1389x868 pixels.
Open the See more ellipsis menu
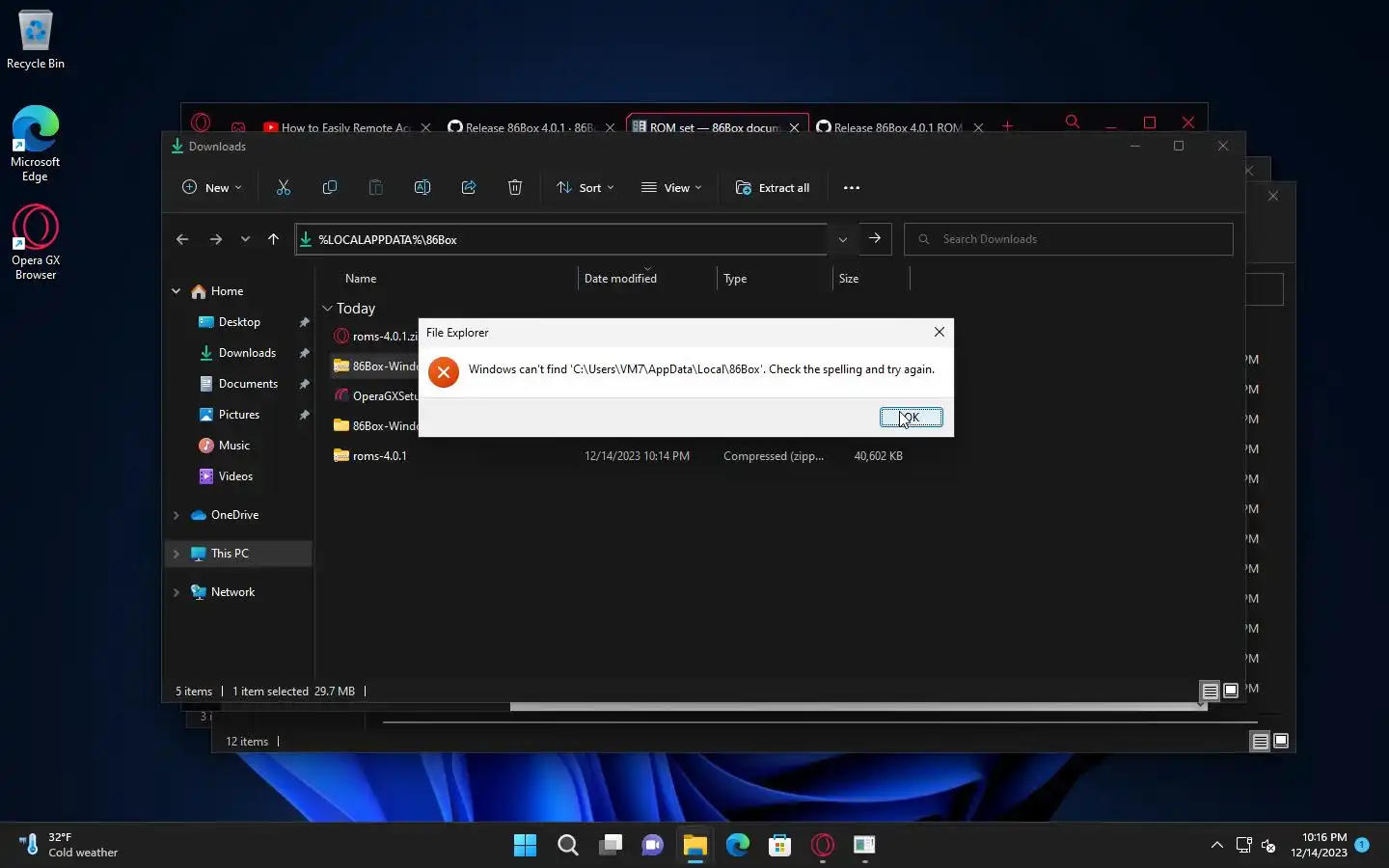coord(852,187)
